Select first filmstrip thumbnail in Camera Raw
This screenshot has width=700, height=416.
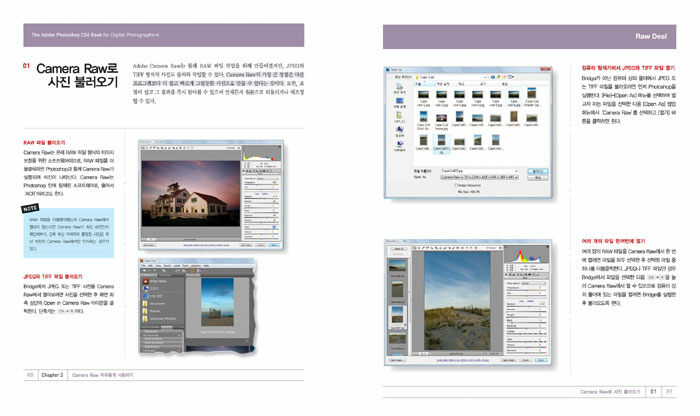[397, 266]
